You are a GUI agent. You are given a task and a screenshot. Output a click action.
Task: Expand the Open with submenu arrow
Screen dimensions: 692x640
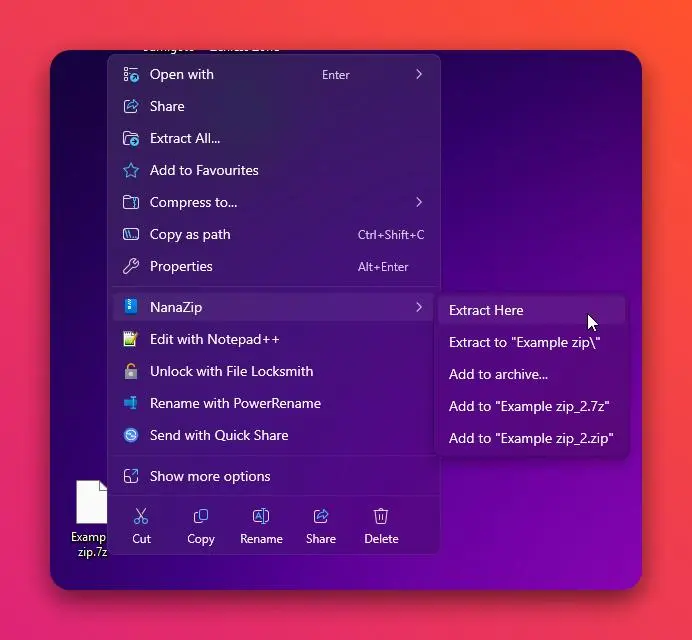click(419, 74)
